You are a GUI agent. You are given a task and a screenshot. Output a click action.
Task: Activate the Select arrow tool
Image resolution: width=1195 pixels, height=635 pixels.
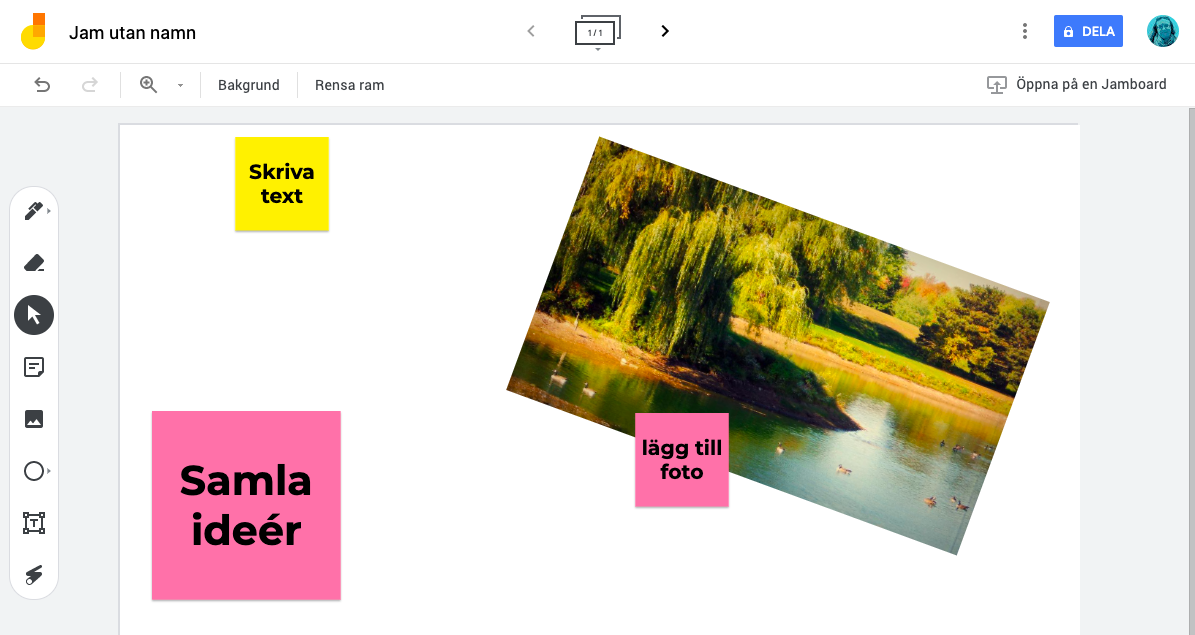pyautogui.click(x=34, y=315)
